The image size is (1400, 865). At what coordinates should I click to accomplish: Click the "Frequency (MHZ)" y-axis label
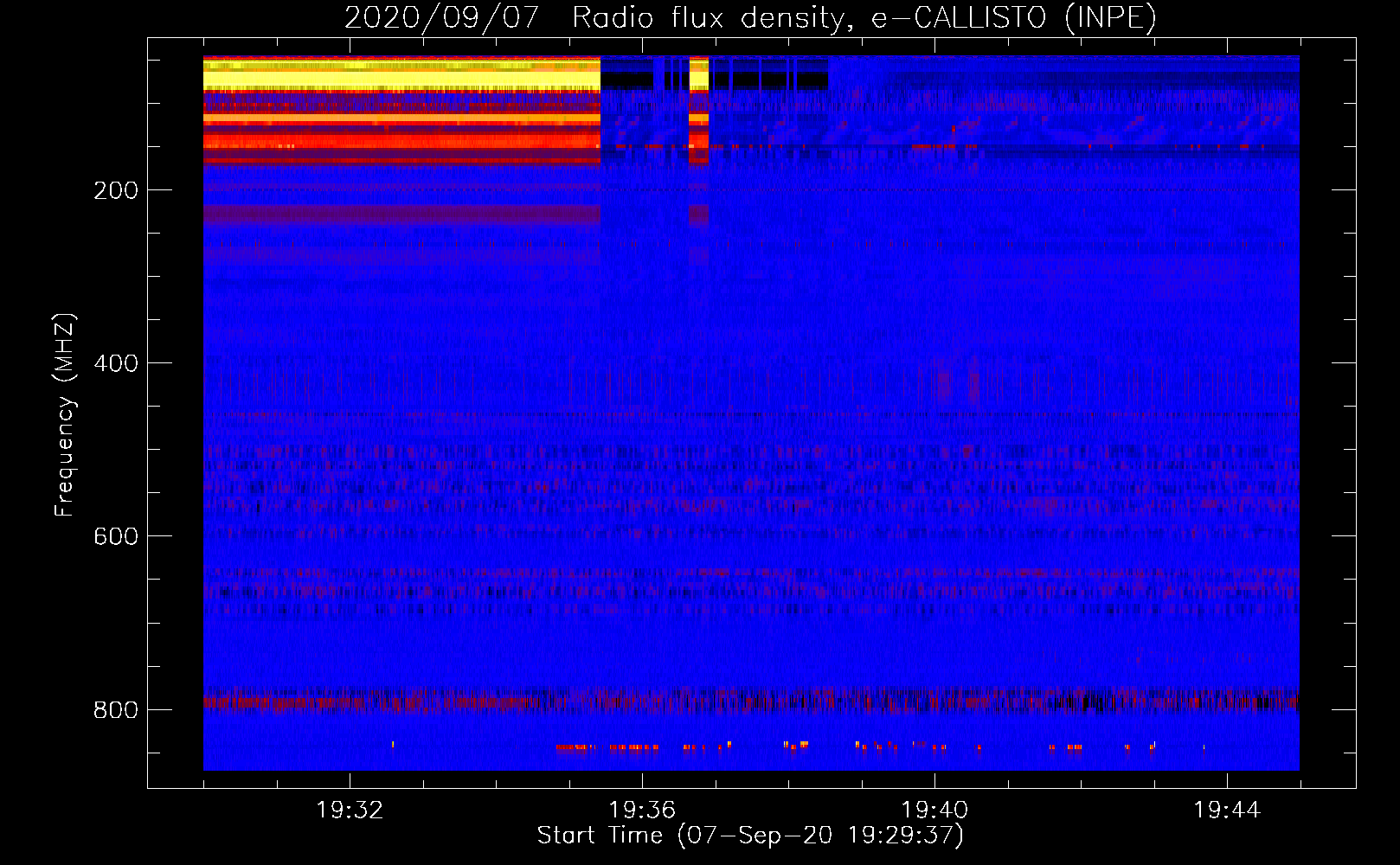(64, 415)
